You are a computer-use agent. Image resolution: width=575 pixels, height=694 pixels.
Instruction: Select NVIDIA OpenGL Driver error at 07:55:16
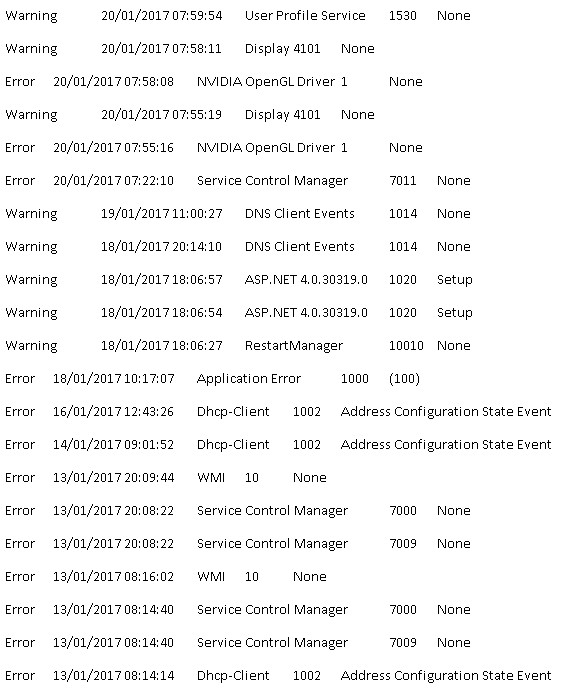point(214,148)
